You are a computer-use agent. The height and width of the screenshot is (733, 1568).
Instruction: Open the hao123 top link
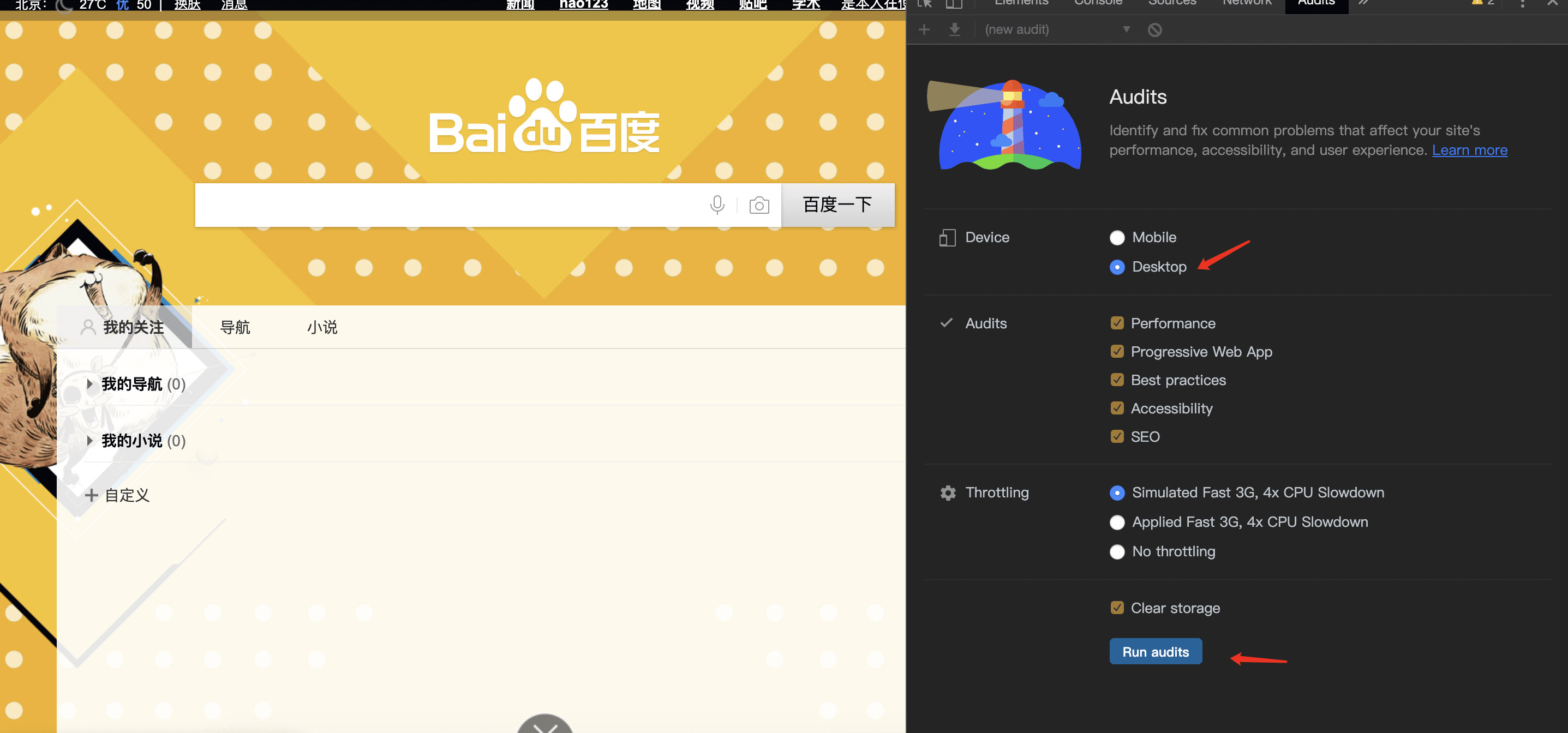[x=584, y=4]
